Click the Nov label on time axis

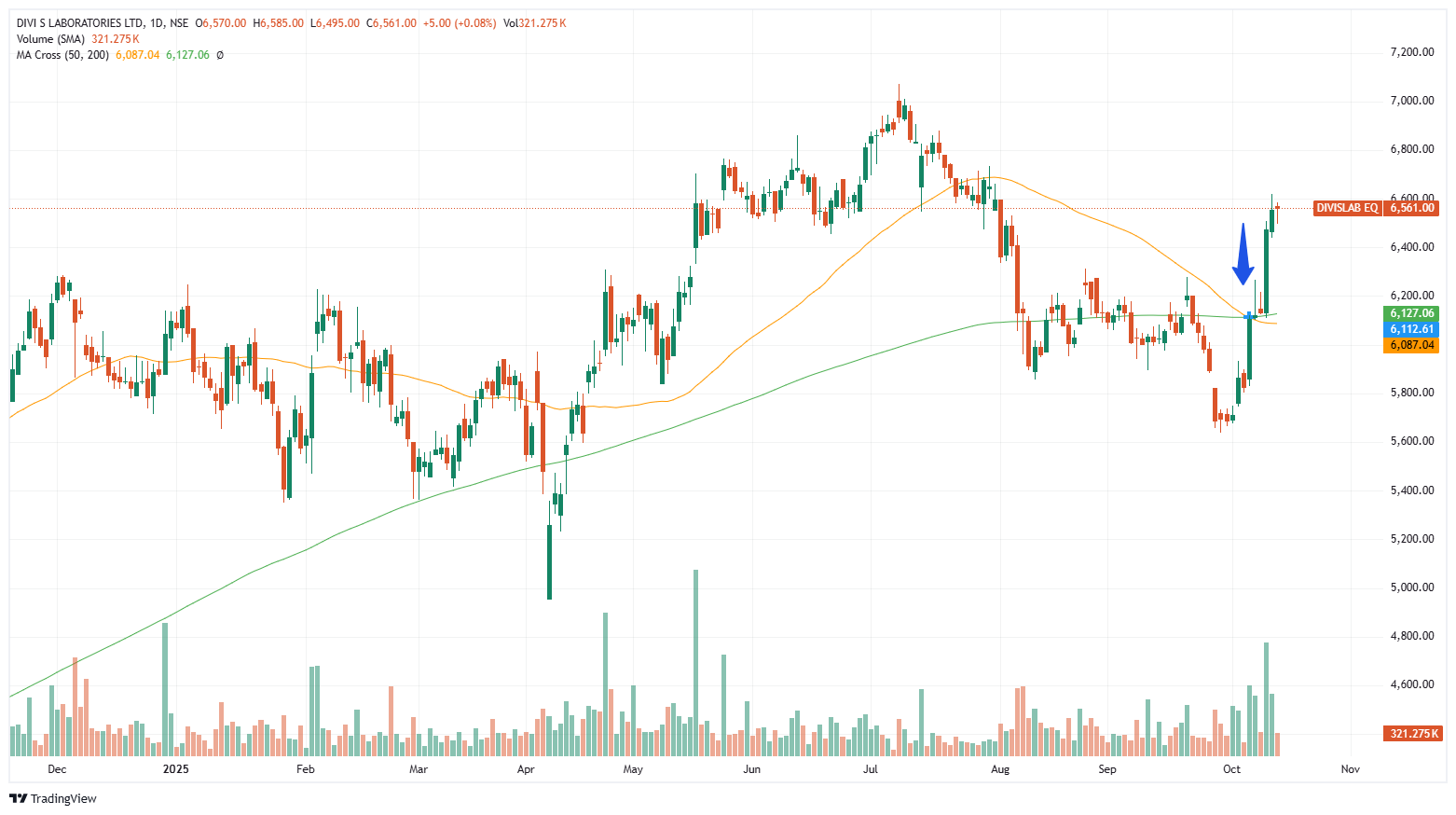click(x=1350, y=769)
